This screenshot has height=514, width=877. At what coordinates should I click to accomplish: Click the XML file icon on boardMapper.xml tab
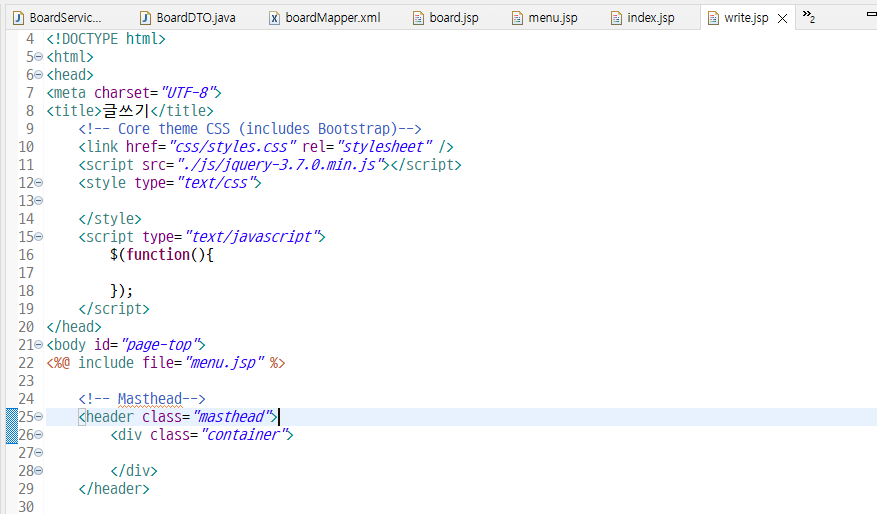coord(275,18)
